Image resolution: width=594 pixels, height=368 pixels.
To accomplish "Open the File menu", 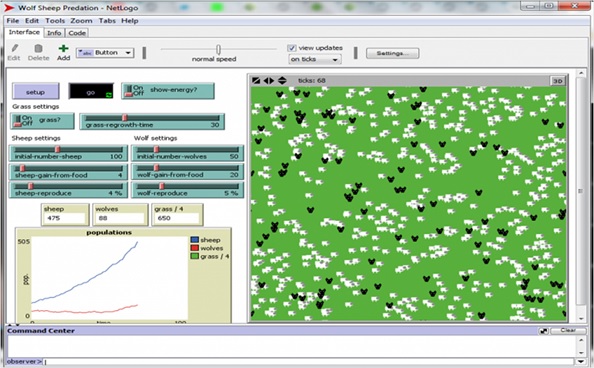I will click(13, 21).
